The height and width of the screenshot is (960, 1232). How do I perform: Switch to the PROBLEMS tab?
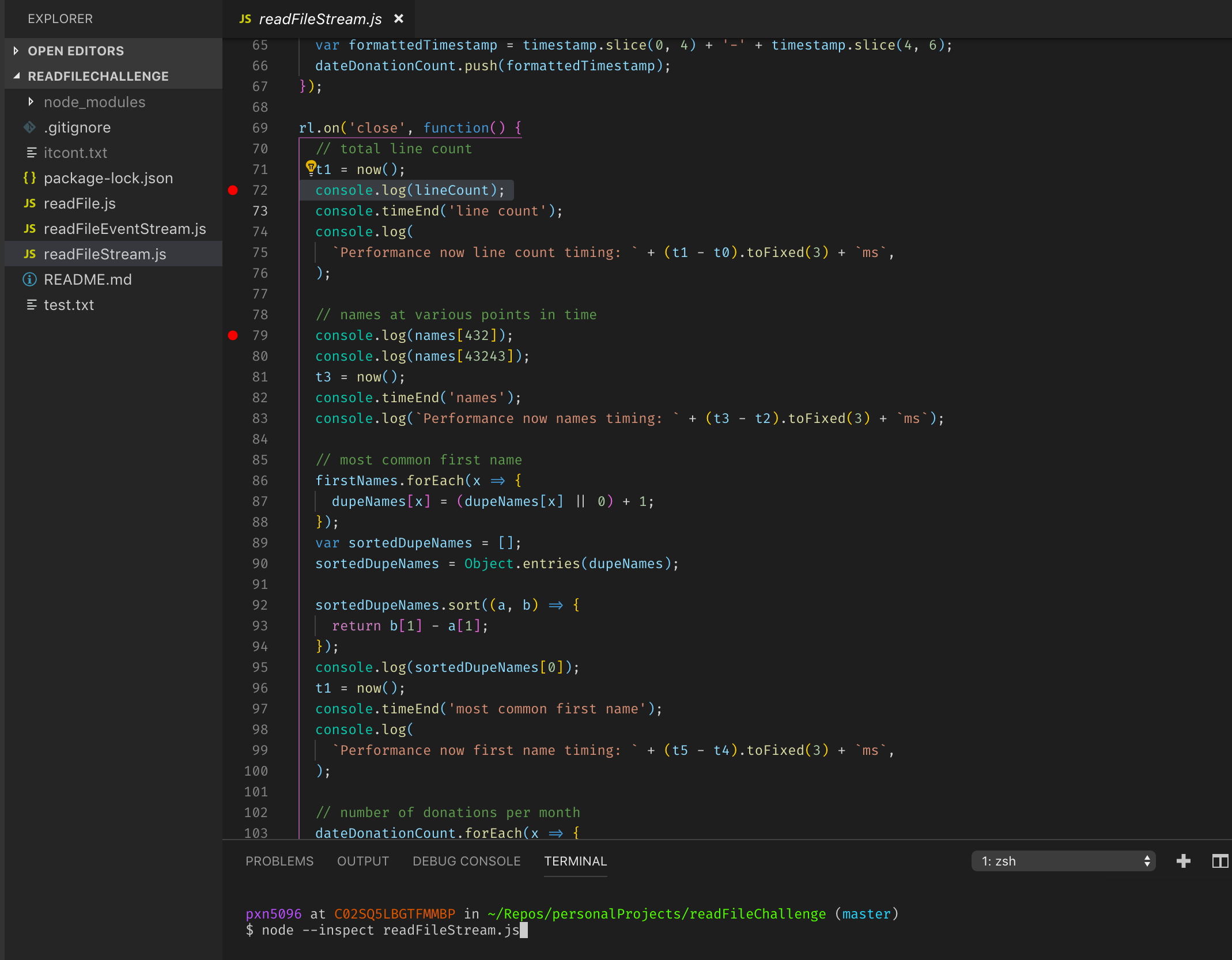[279, 861]
